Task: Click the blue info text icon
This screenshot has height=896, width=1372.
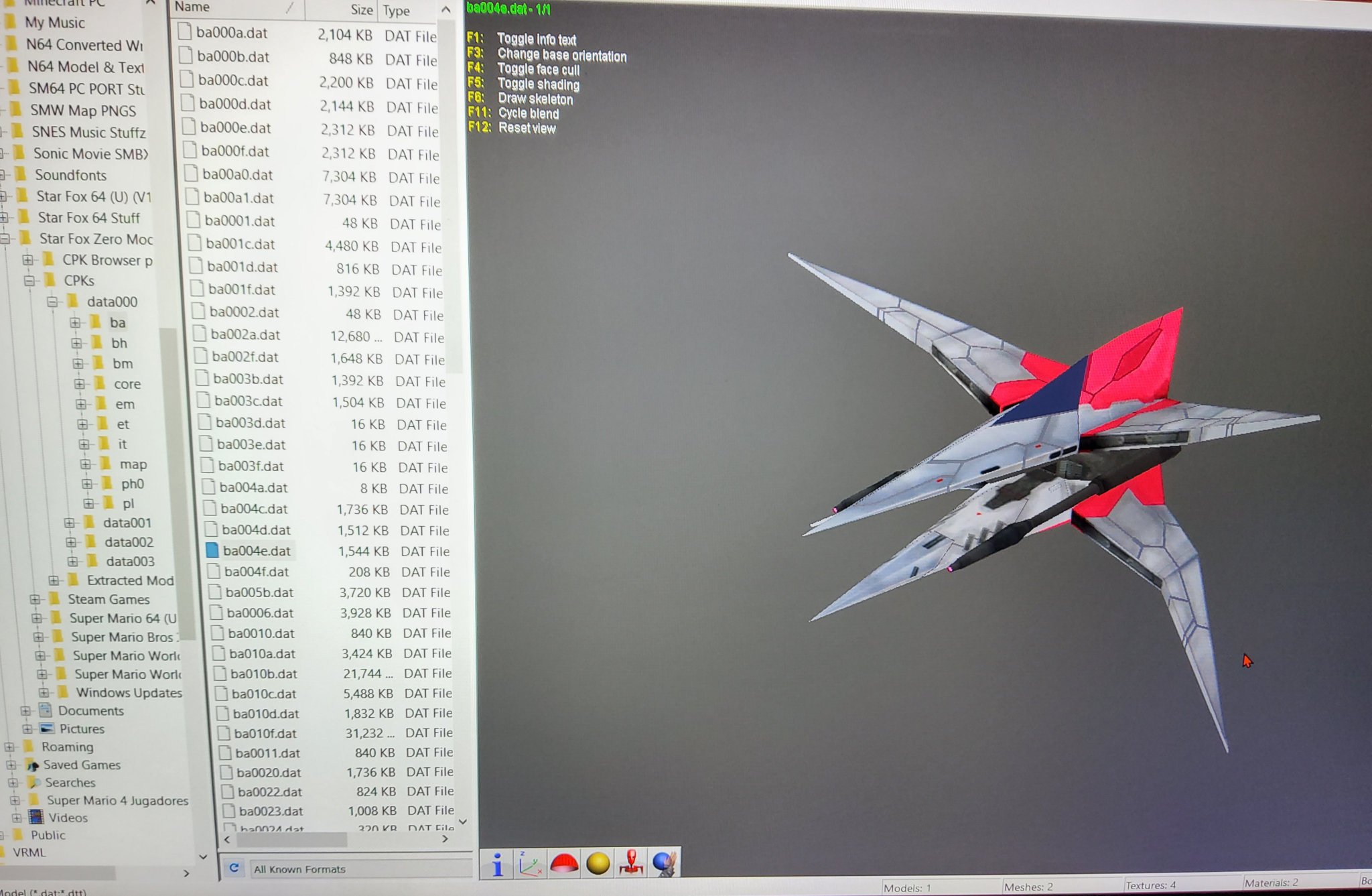Action: click(x=497, y=863)
